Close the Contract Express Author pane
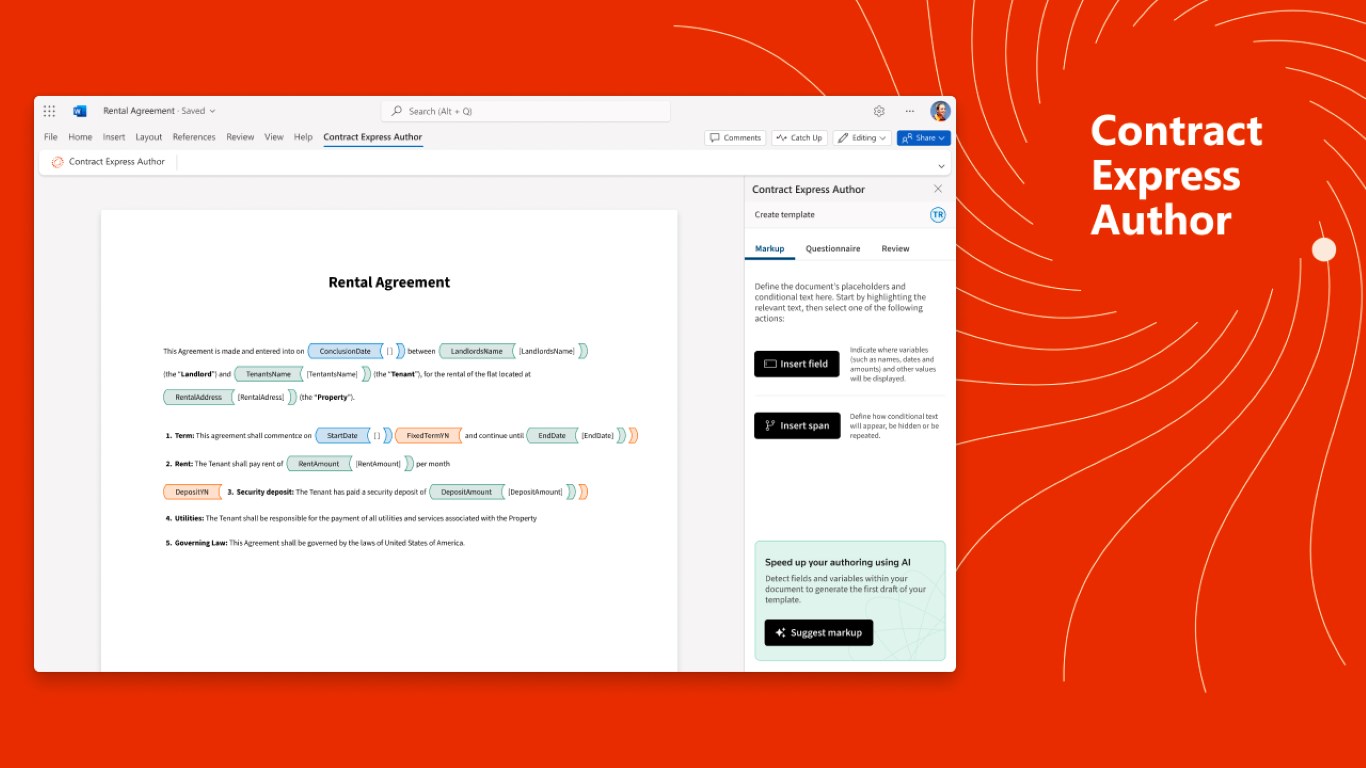1366x768 pixels. (938, 189)
